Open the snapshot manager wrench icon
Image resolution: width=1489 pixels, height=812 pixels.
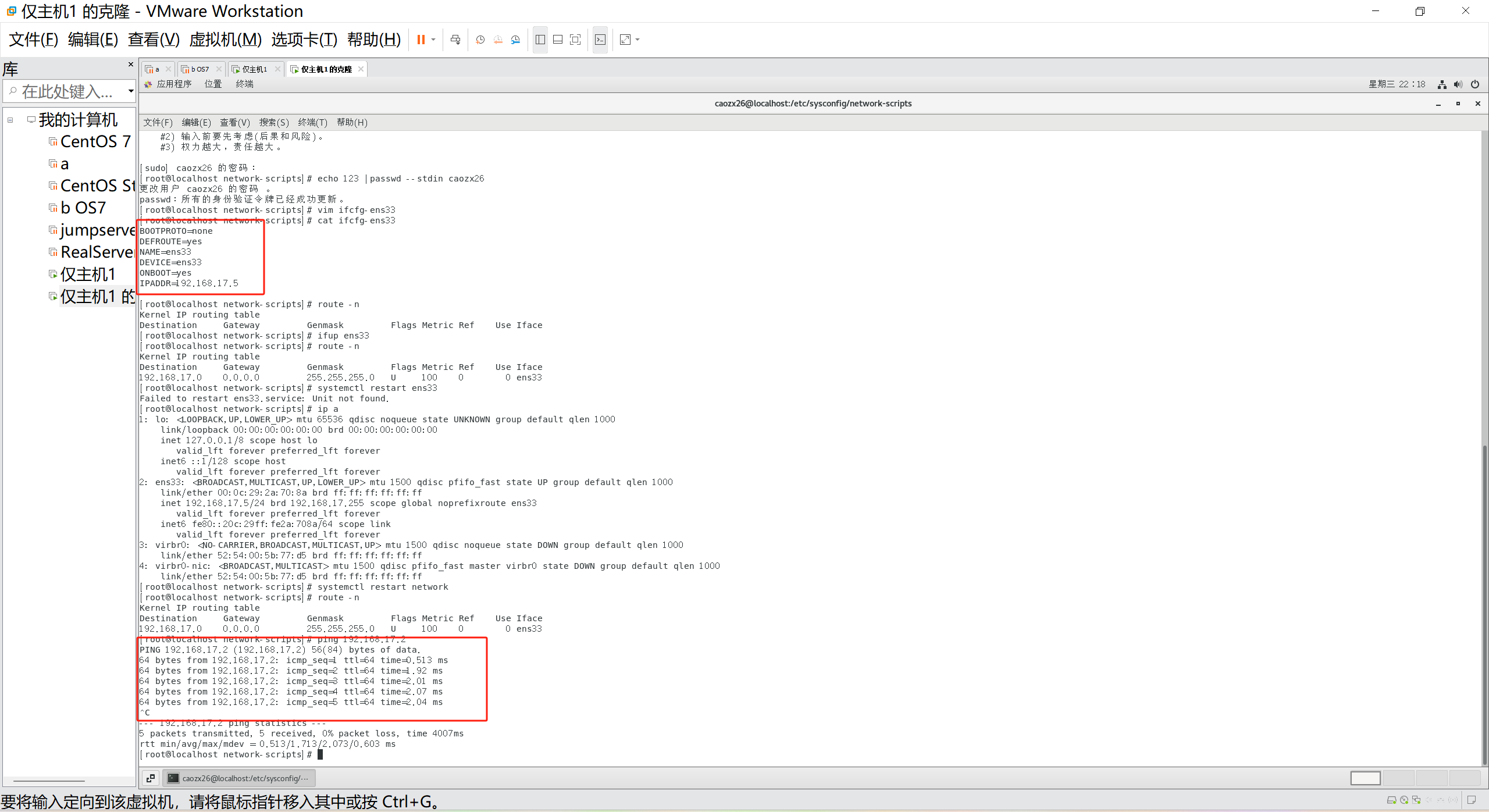[515, 40]
